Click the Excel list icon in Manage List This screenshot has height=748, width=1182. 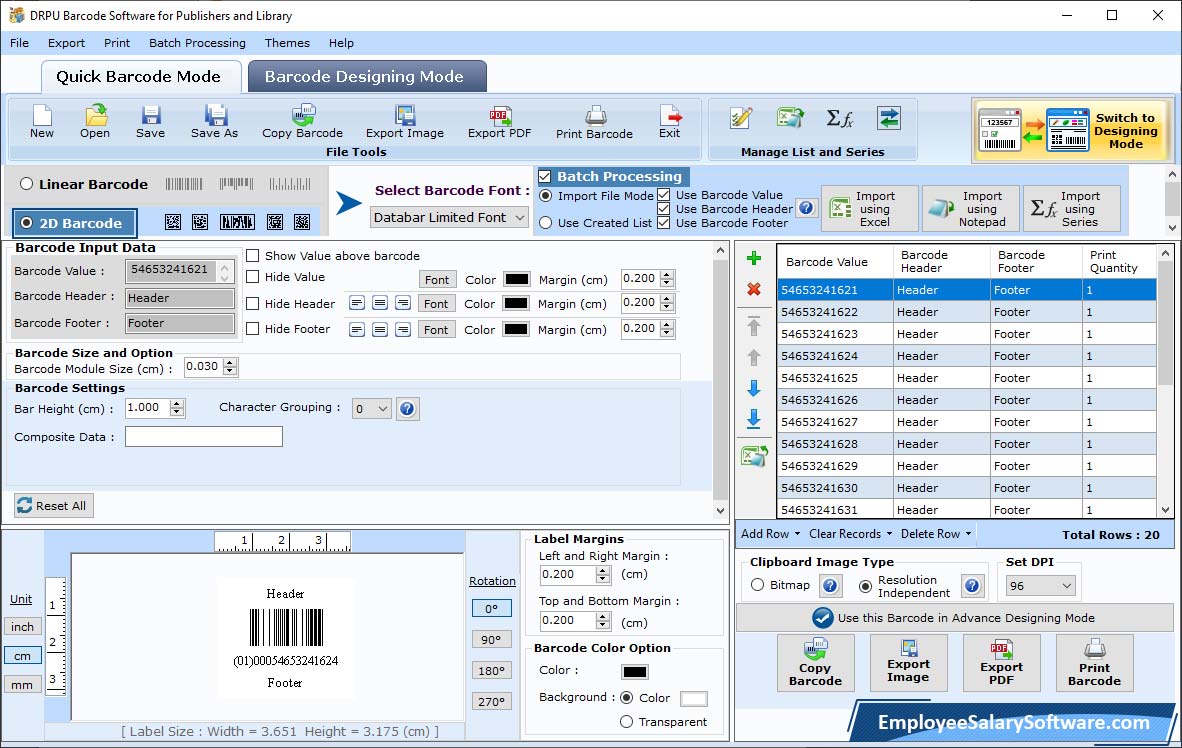point(790,118)
